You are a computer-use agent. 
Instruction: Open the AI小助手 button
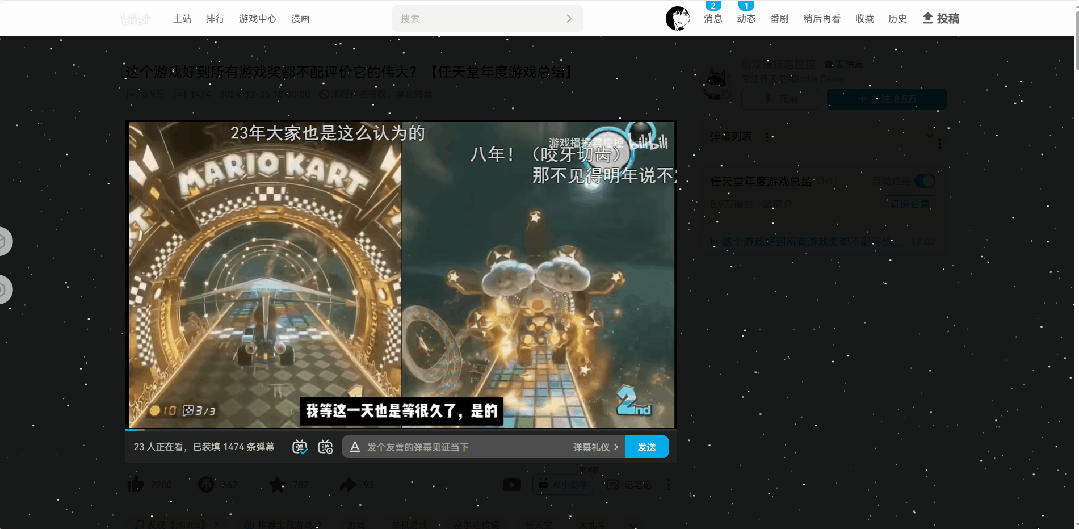click(563, 484)
